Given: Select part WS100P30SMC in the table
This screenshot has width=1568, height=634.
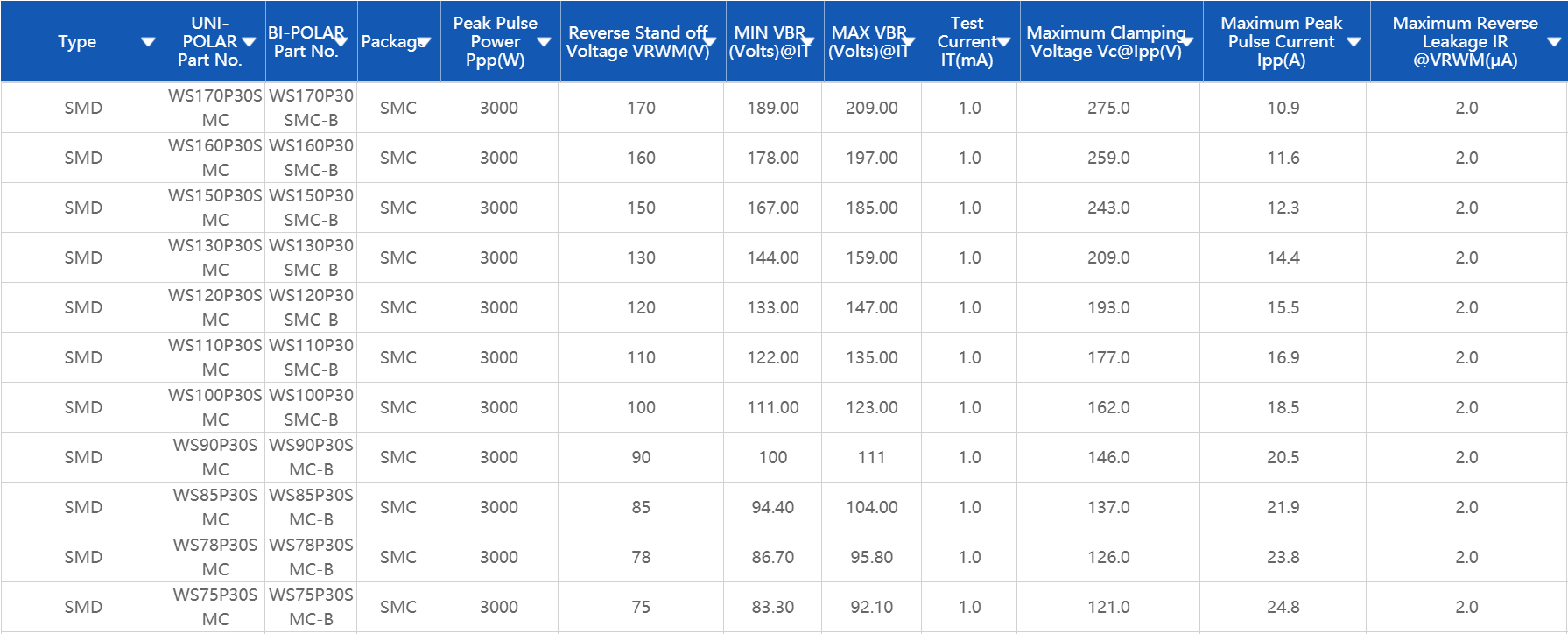Looking at the screenshot, I should (215, 407).
